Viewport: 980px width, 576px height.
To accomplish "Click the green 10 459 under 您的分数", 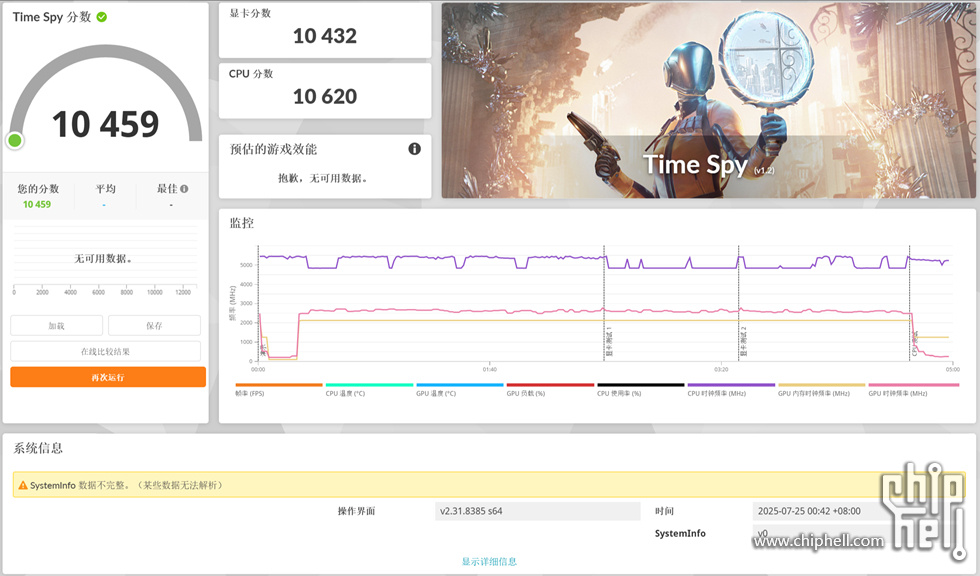I will point(37,204).
